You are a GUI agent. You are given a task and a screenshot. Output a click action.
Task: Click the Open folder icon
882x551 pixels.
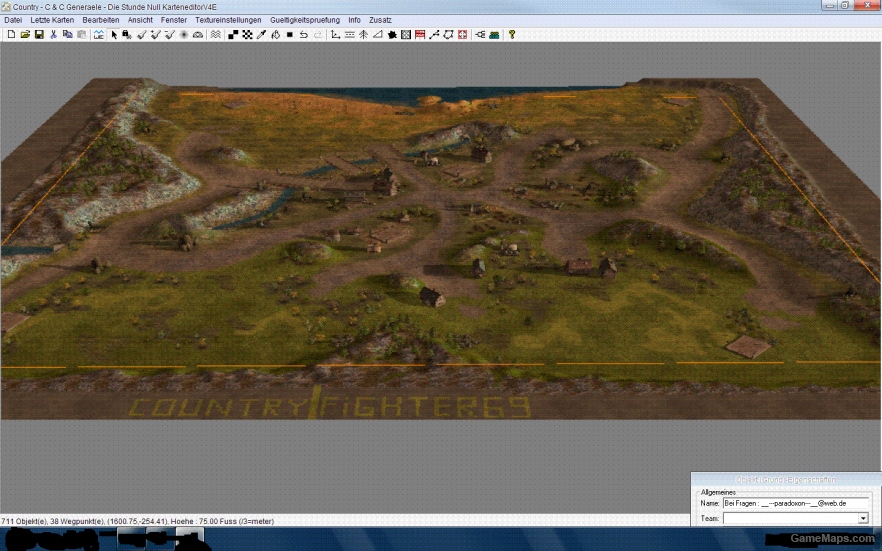pyautogui.click(x=25, y=35)
